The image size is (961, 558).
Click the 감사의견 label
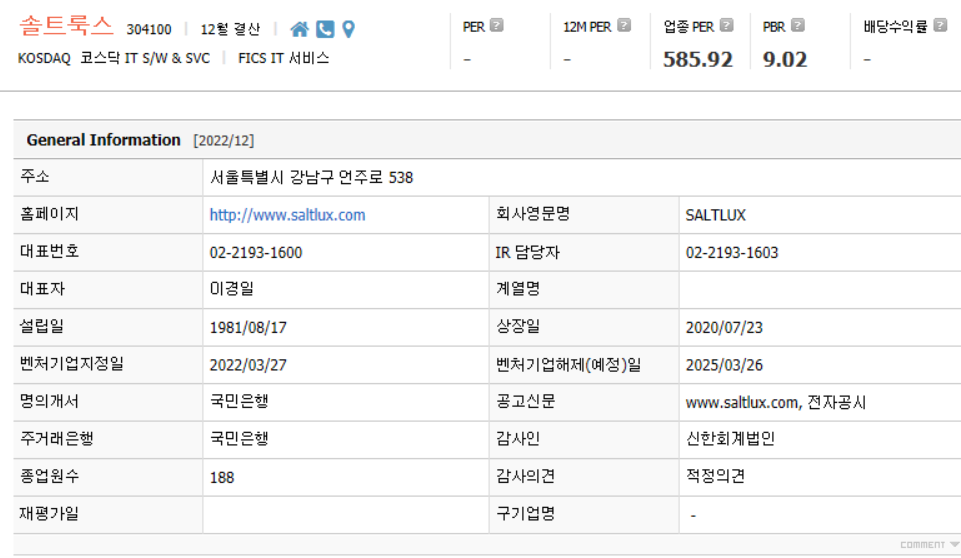pos(525,476)
